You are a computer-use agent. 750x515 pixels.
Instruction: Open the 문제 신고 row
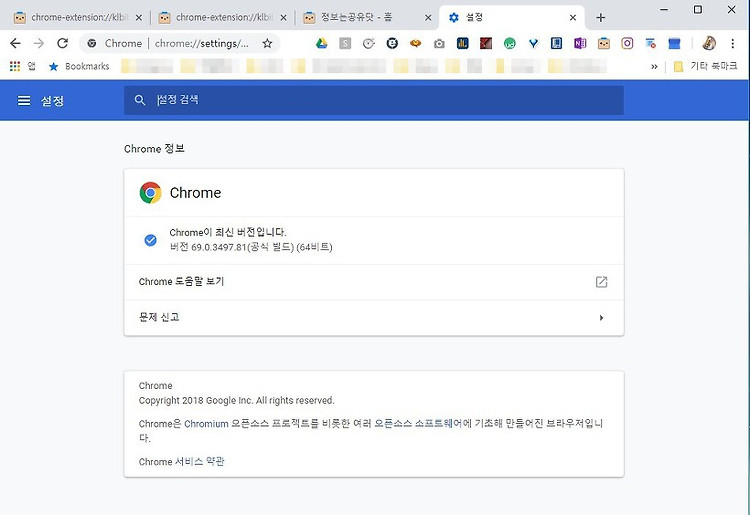point(374,318)
